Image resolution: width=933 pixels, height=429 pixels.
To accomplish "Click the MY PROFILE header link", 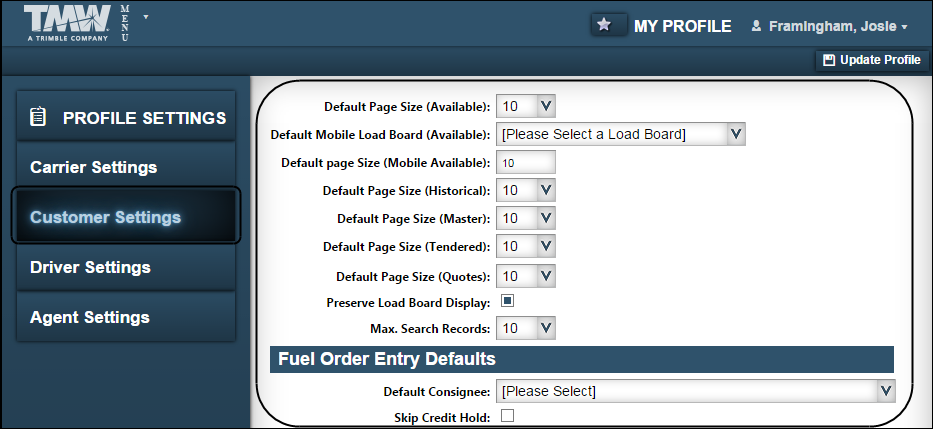I will tap(682, 26).
